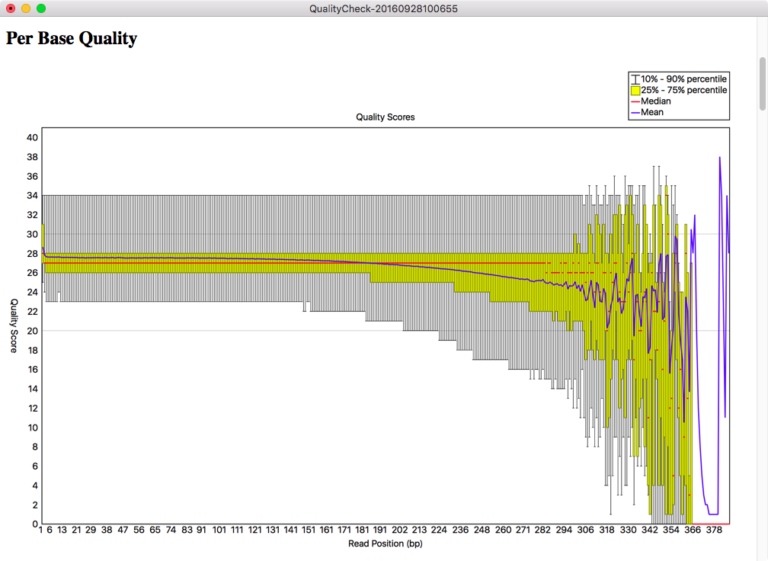Screen dimensions: 768x561
Task: Click the 151 tick on the x-axis
Action: click(x=308, y=532)
